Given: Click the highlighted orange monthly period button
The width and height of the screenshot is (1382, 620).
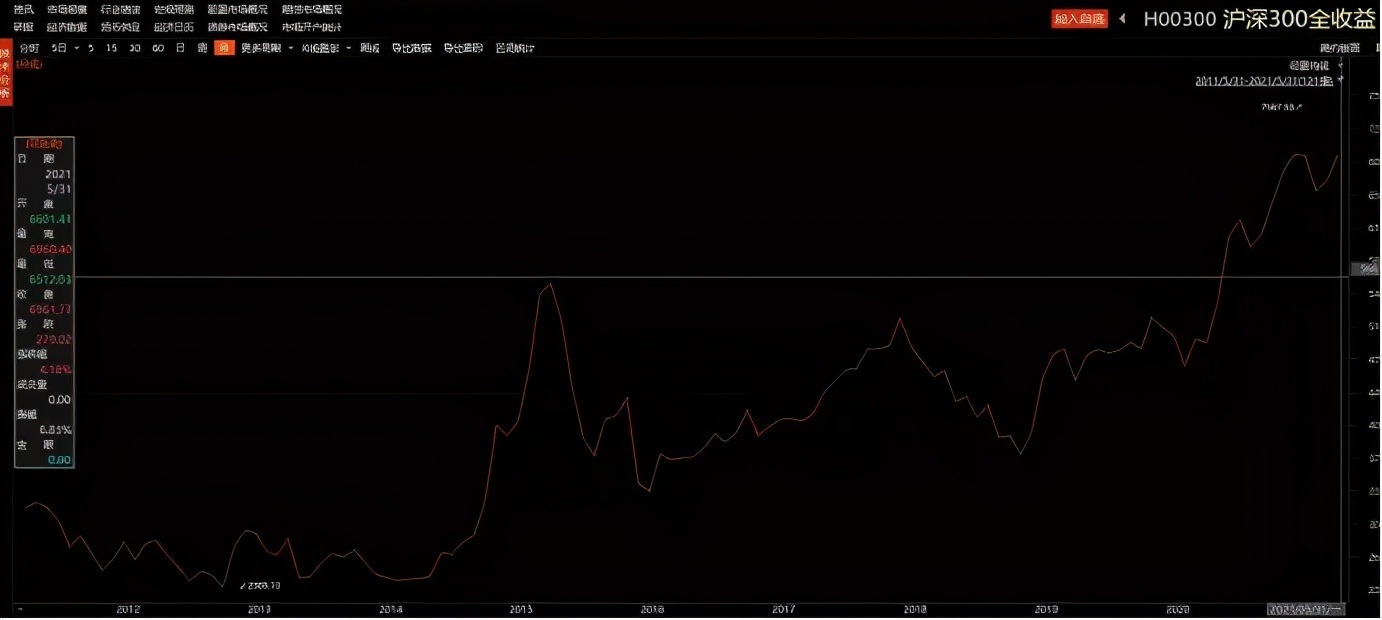Looking at the screenshot, I should click(224, 48).
